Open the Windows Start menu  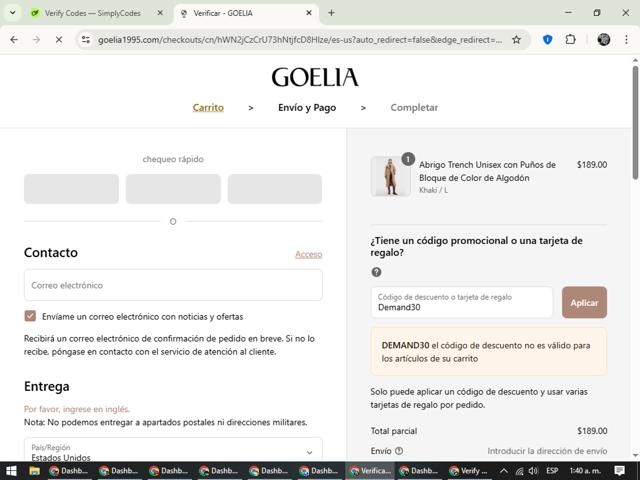click(11, 471)
